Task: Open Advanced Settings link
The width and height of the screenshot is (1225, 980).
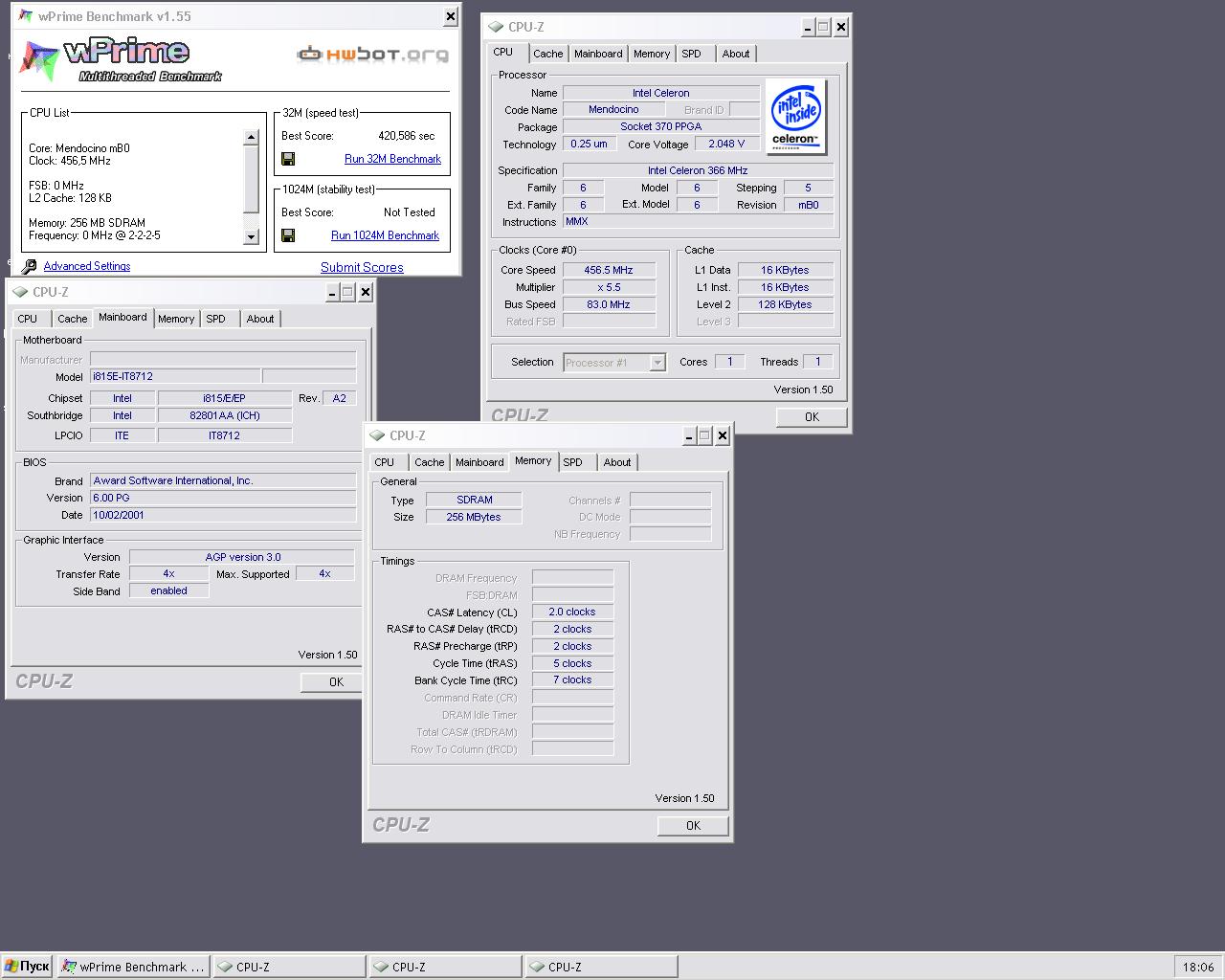Action: pyautogui.click(x=87, y=266)
